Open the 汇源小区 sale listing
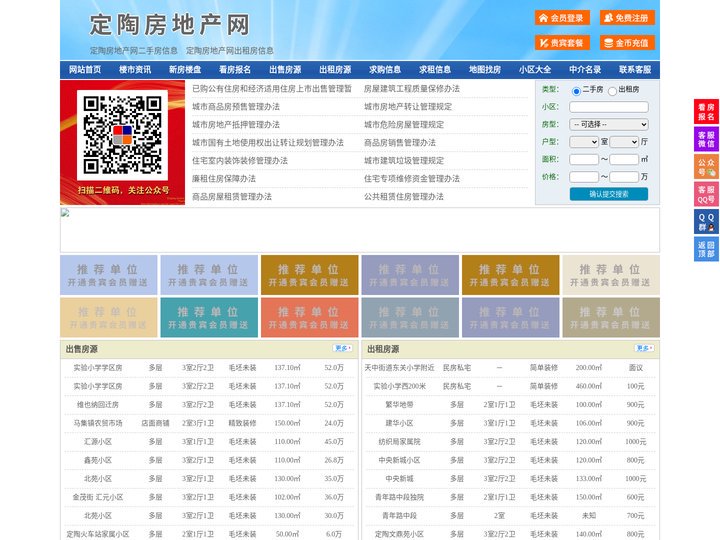The width and height of the screenshot is (720, 540). coord(98,442)
